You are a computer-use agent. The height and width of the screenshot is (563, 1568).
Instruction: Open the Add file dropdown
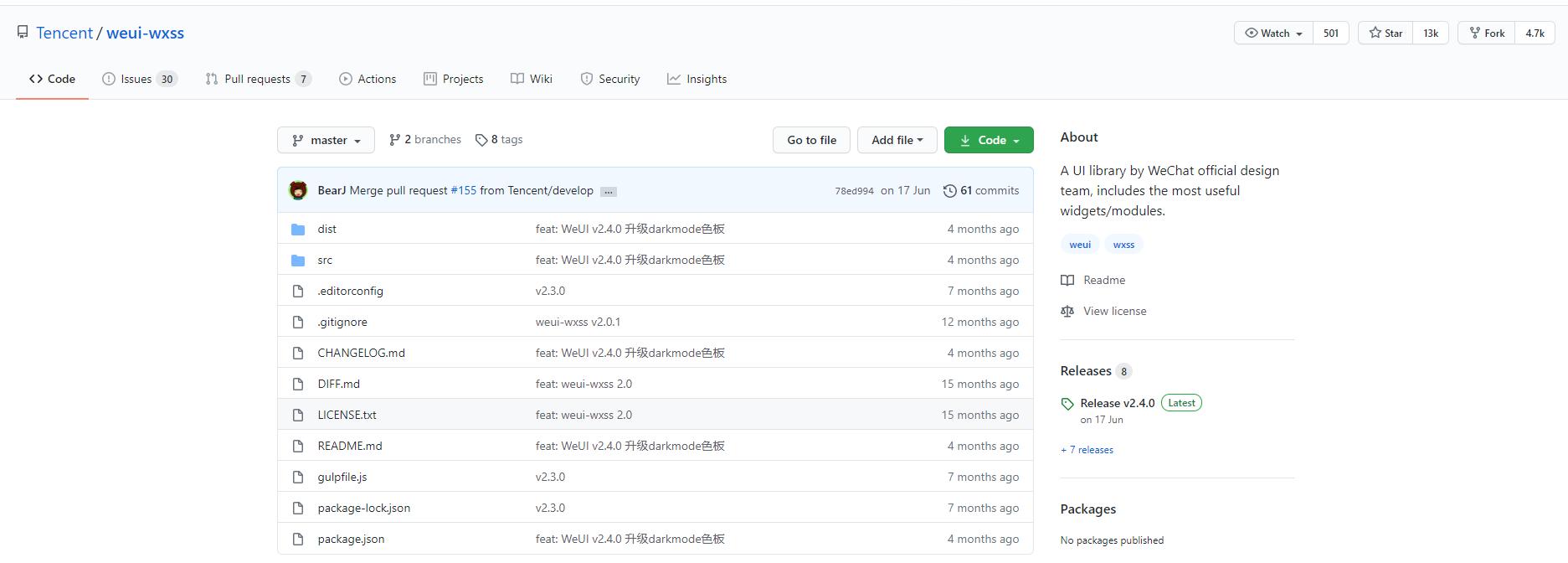pyautogui.click(x=897, y=140)
